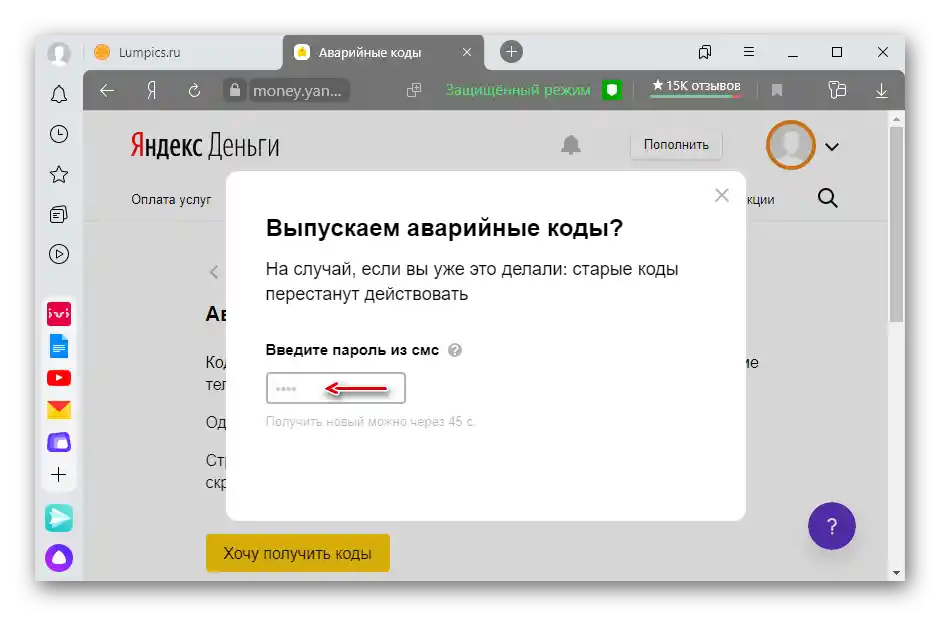Open Yandex home via Я icon

pos(152,91)
